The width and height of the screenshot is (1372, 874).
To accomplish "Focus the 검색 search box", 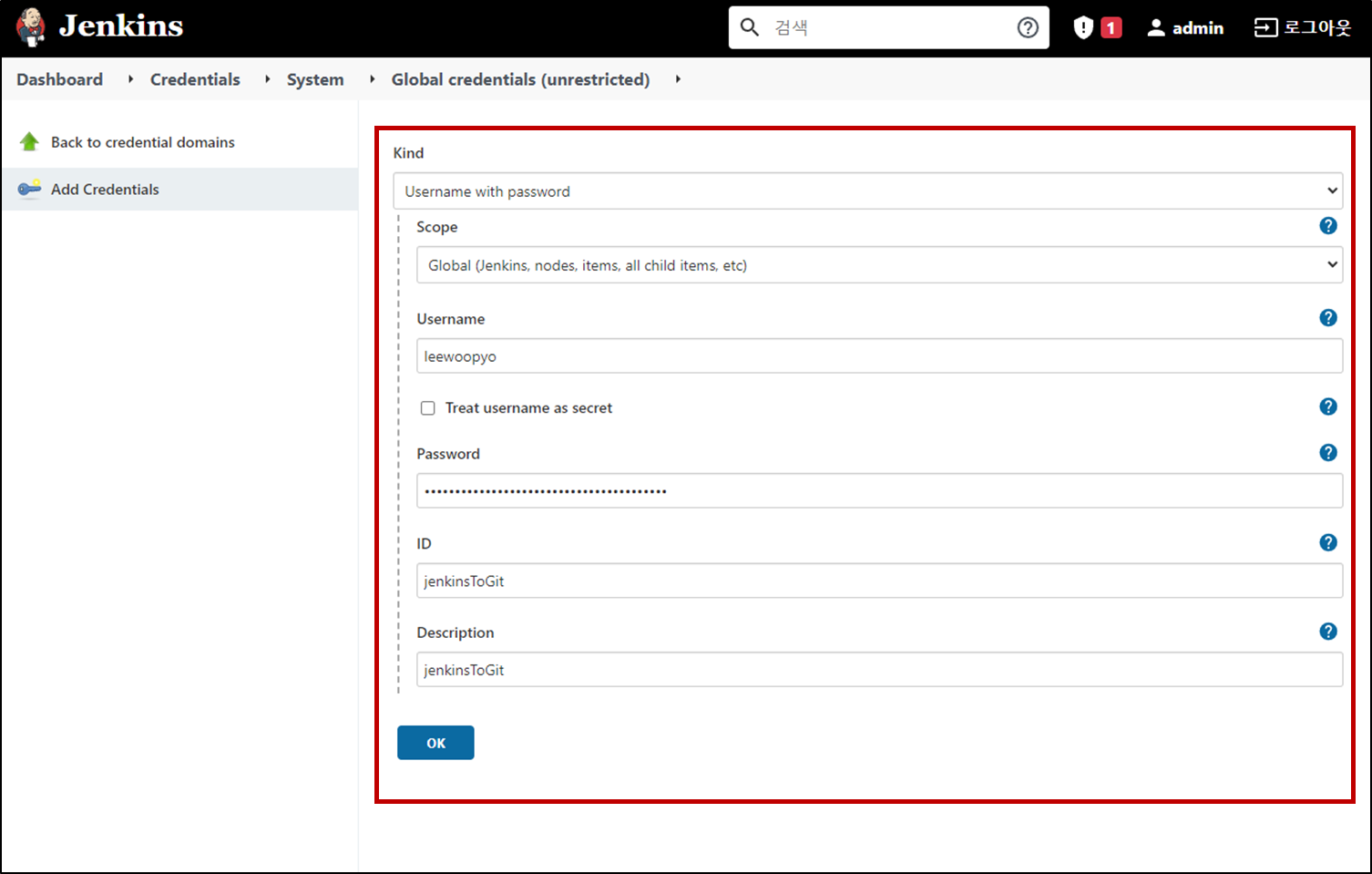I will tap(888, 27).
